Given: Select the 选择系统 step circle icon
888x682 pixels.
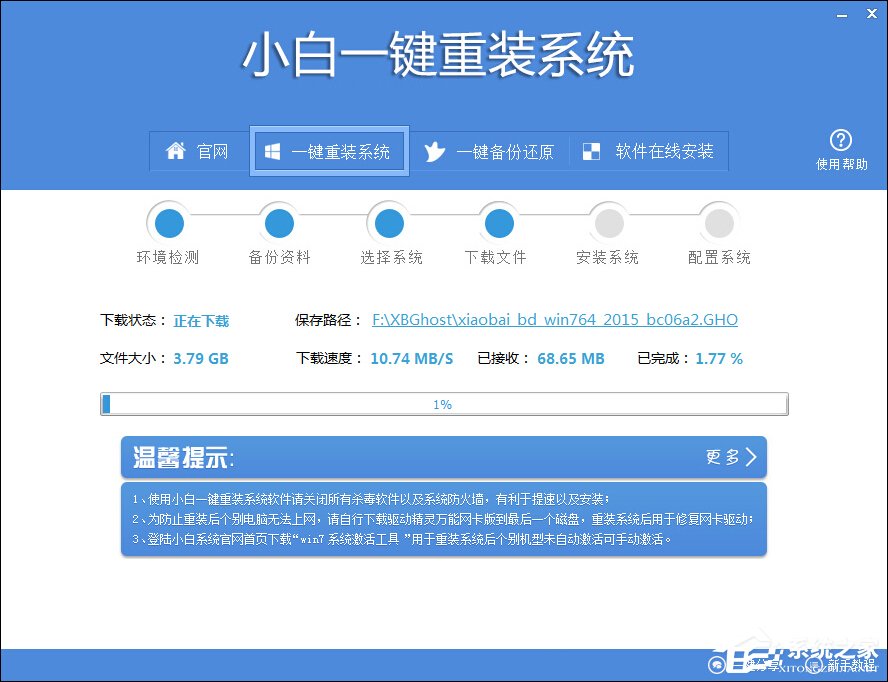Looking at the screenshot, I should (x=388, y=223).
